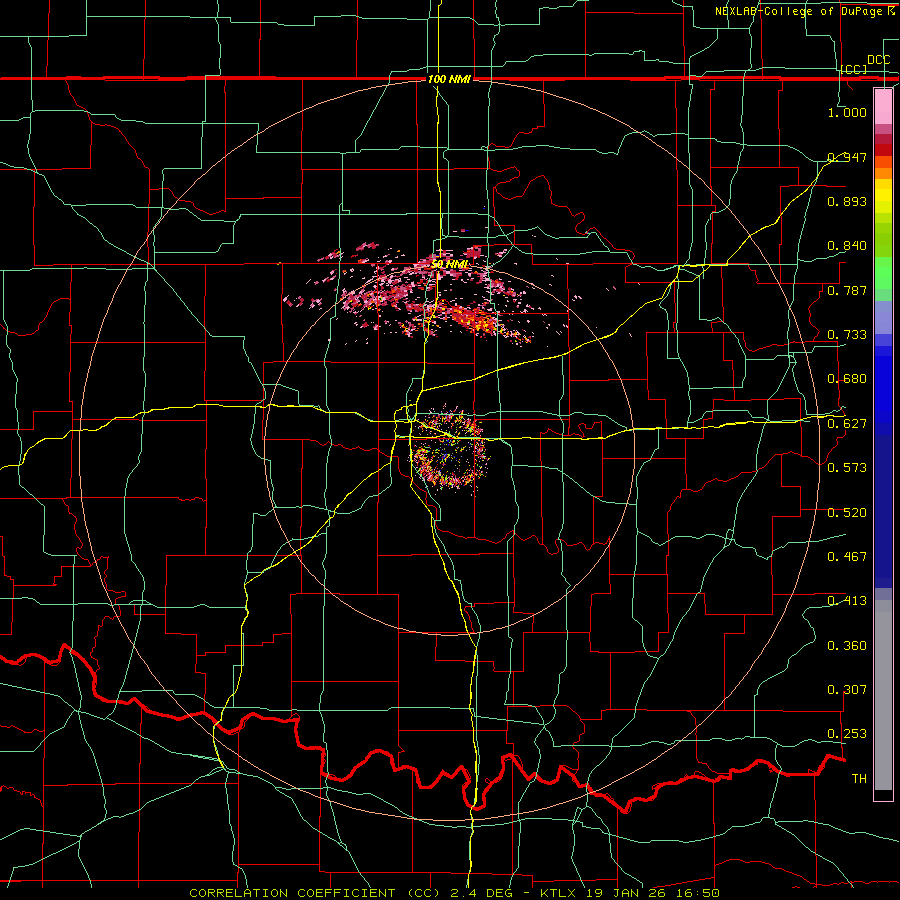
Task: Click the 0.733 scale value
Action: (847, 335)
